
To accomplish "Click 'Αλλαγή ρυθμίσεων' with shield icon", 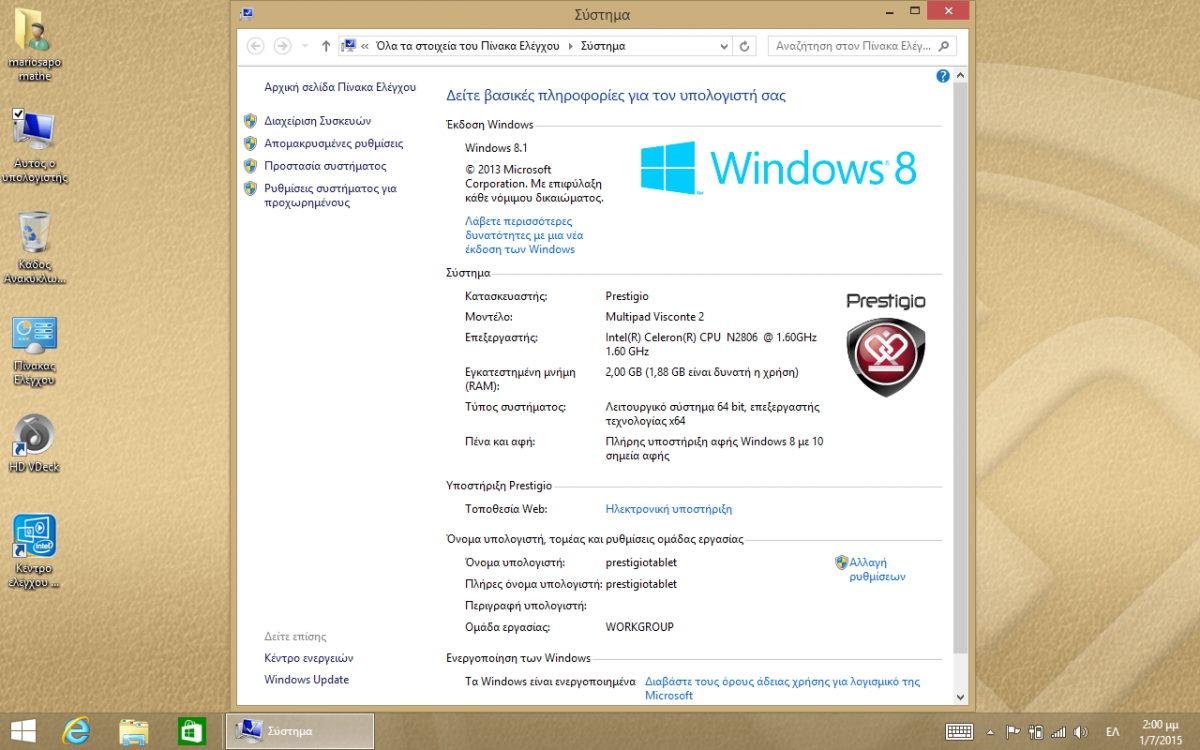I will (870, 569).
